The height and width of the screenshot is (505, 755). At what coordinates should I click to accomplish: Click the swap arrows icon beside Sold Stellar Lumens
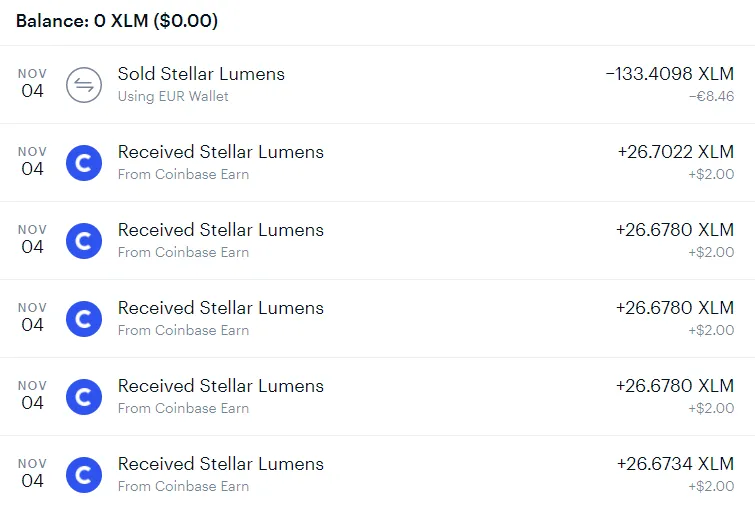coord(84,85)
